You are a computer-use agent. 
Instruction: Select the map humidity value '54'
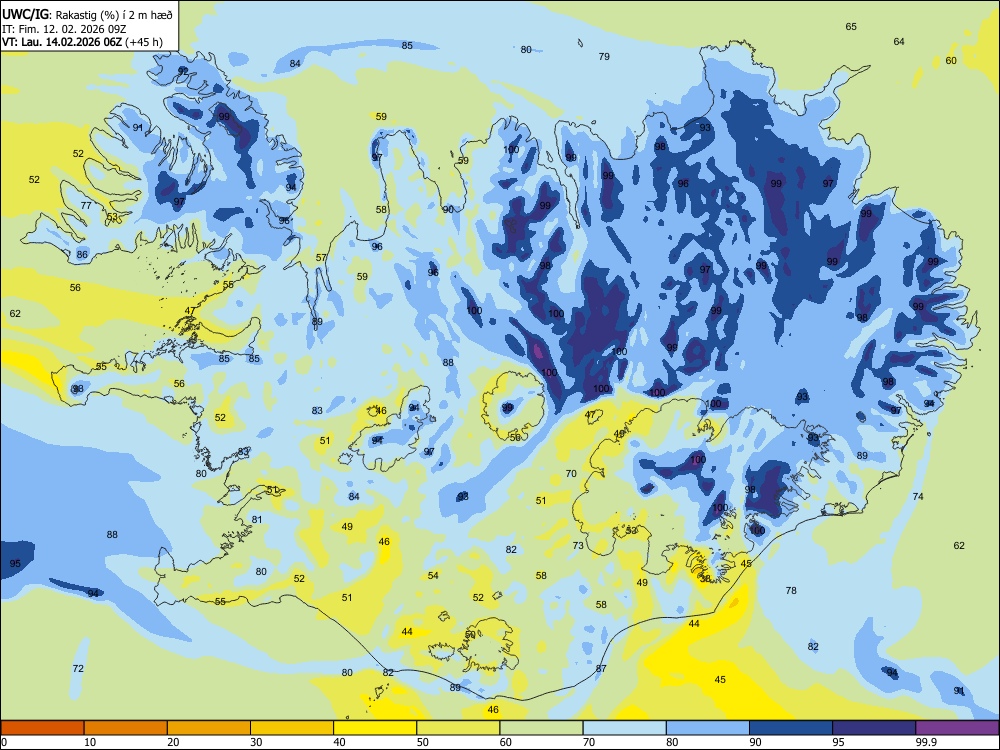433,575
